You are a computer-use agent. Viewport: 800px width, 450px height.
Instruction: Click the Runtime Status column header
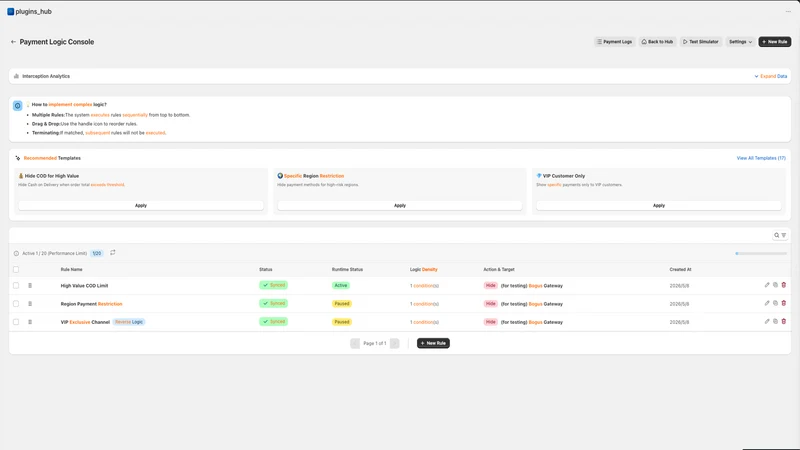click(347, 269)
